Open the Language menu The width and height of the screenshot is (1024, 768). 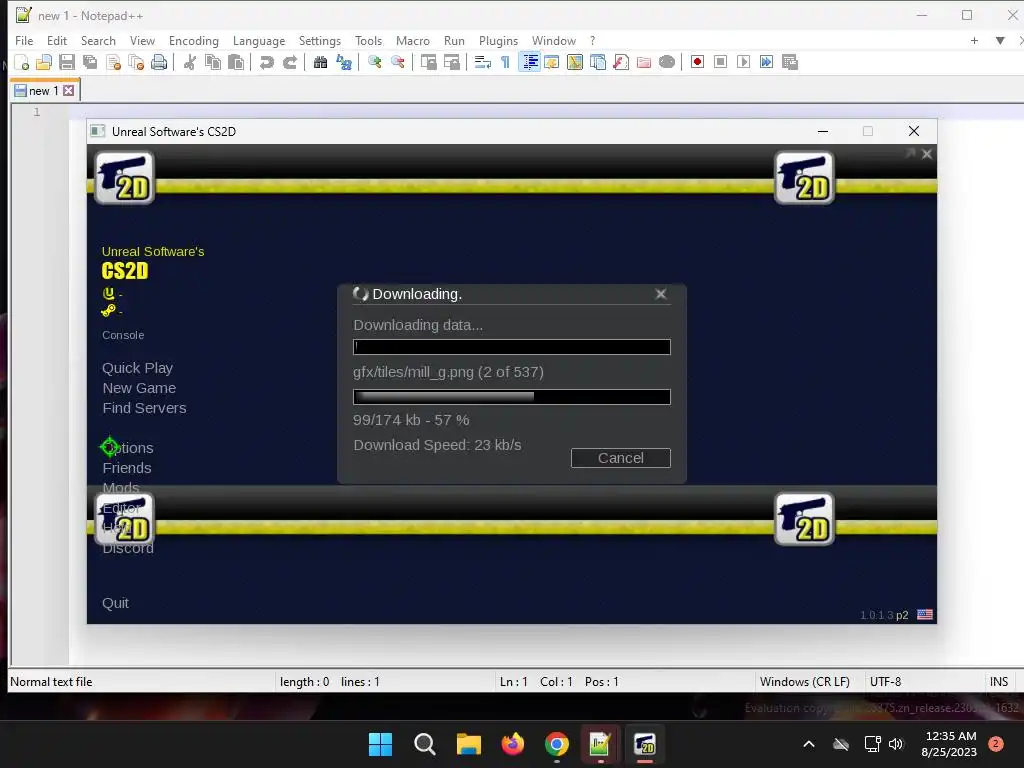coord(259,40)
